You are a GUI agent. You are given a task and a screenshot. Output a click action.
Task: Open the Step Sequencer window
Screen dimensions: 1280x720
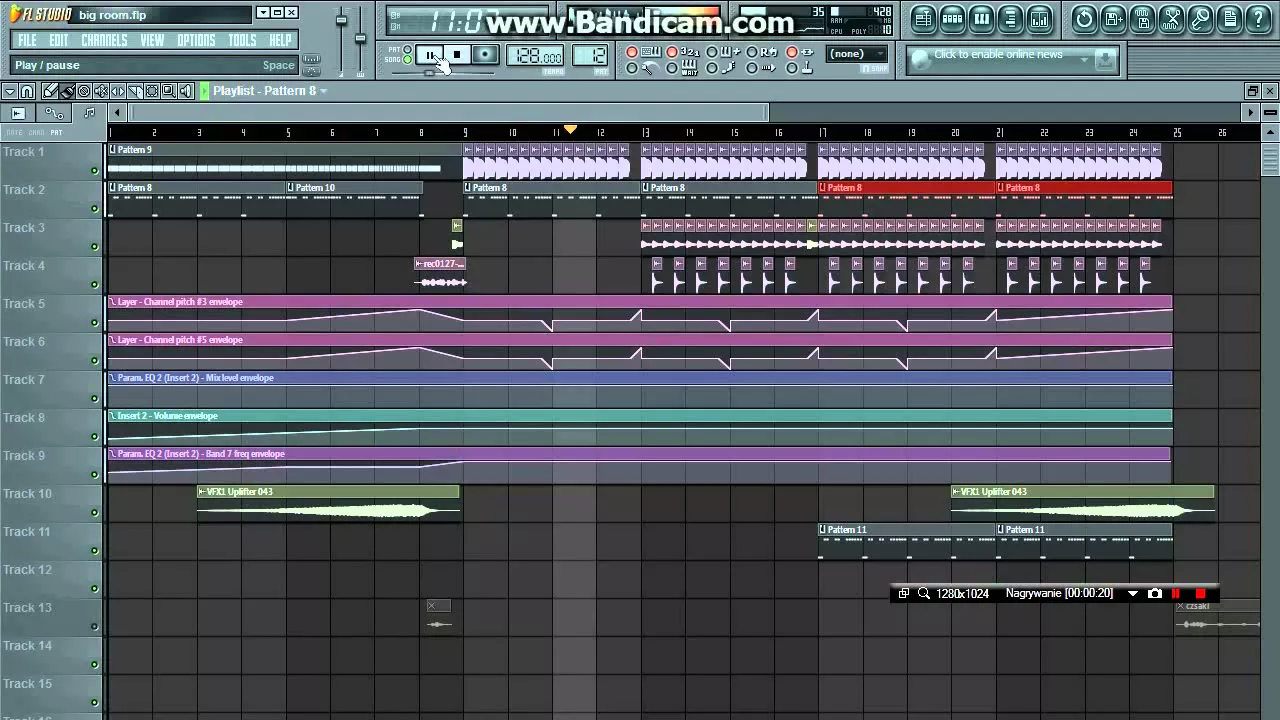pyautogui.click(x=953, y=19)
